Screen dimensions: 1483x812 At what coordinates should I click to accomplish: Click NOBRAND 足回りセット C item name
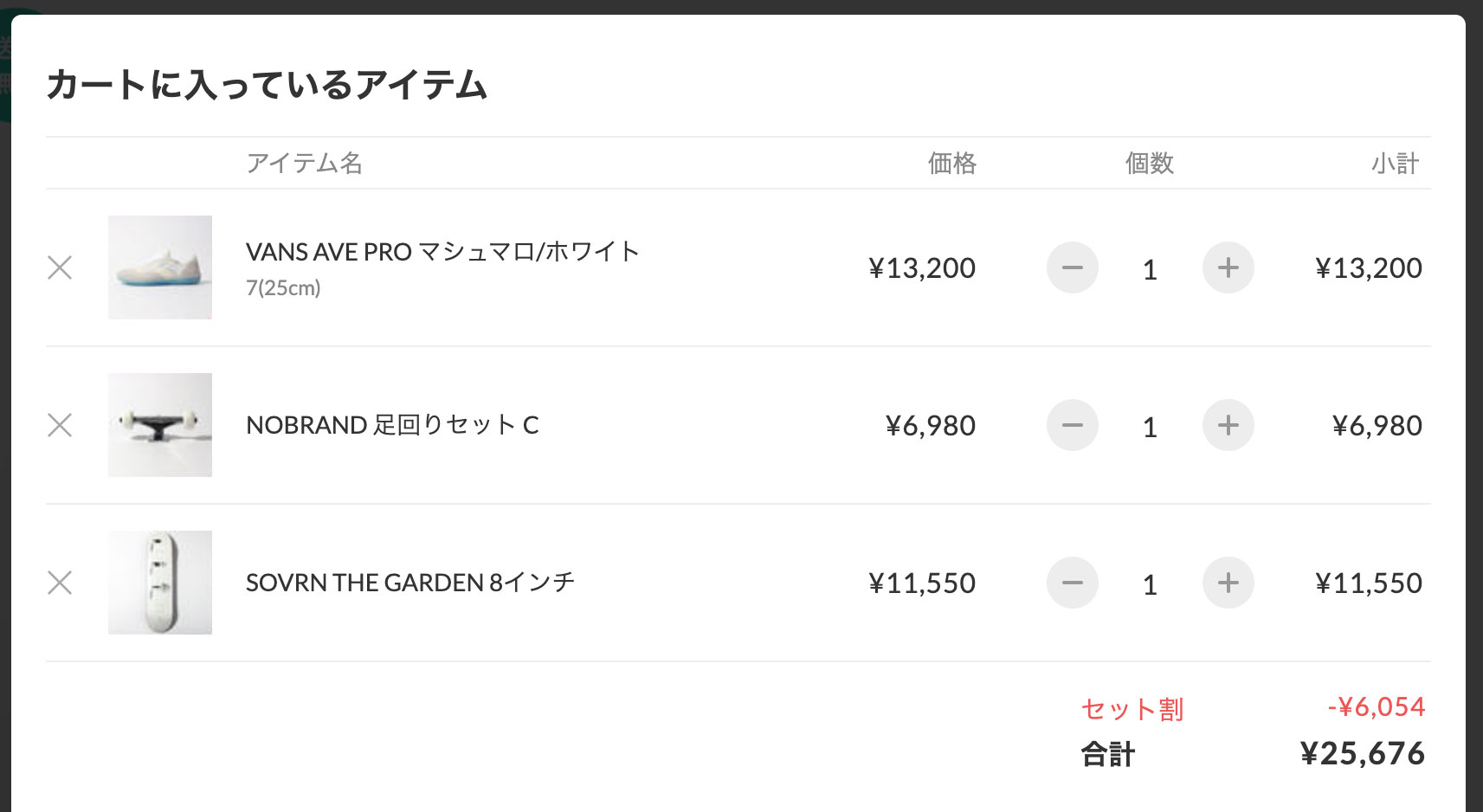point(392,425)
